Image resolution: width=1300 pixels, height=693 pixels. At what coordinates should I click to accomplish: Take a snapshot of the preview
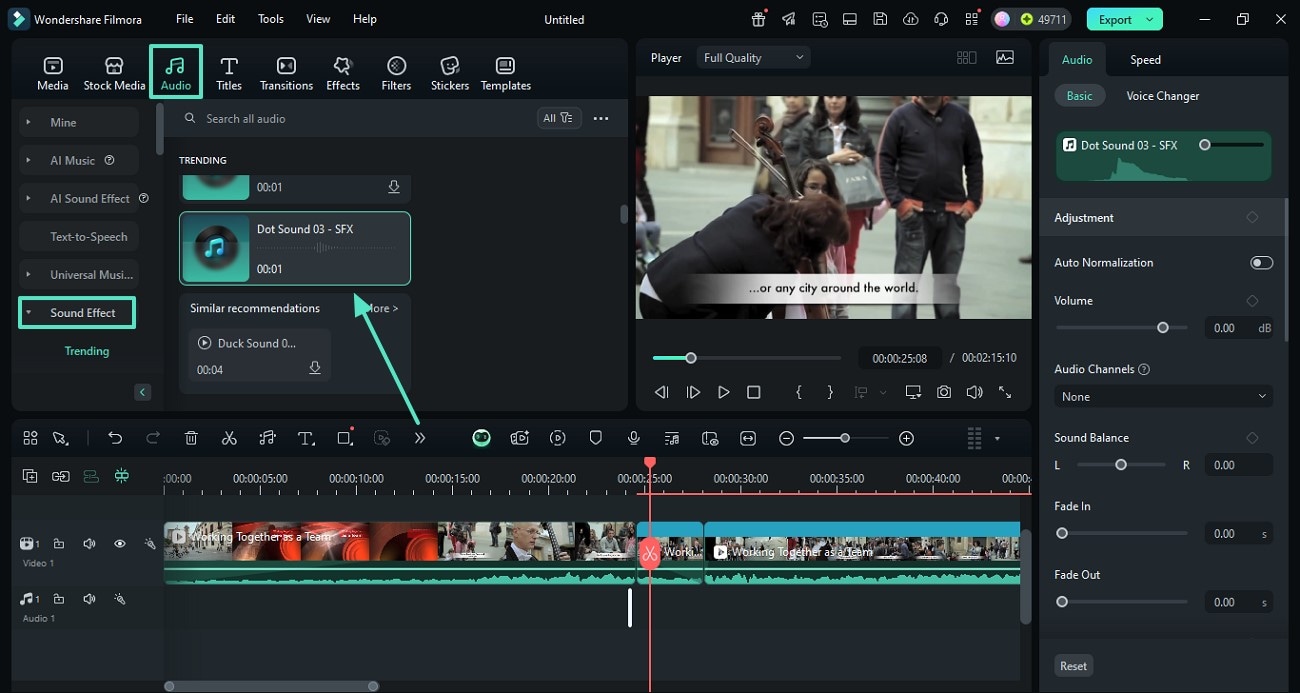point(944,393)
